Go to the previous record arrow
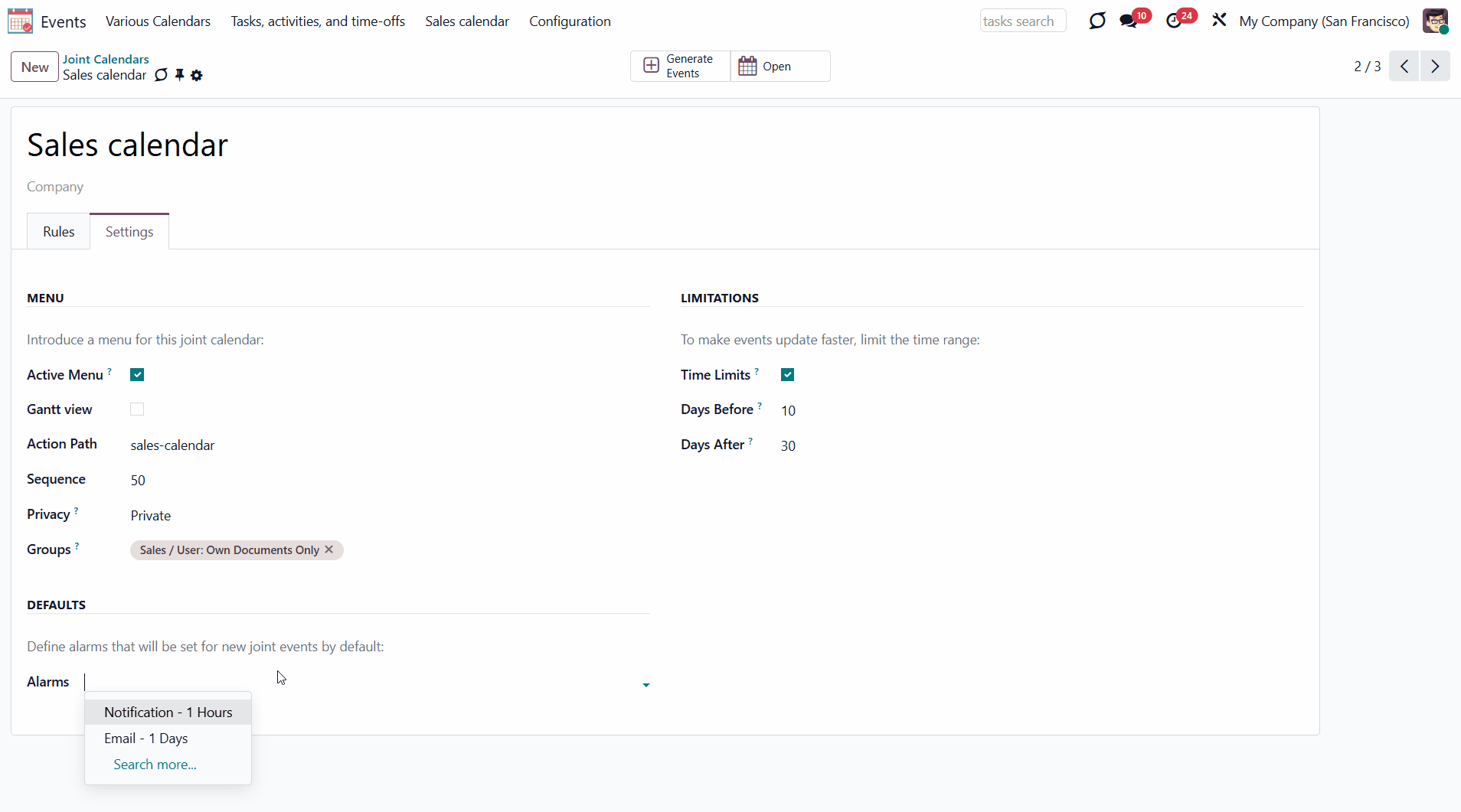Image resolution: width=1461 pixels, height=812 pixels. (1404, 67)
